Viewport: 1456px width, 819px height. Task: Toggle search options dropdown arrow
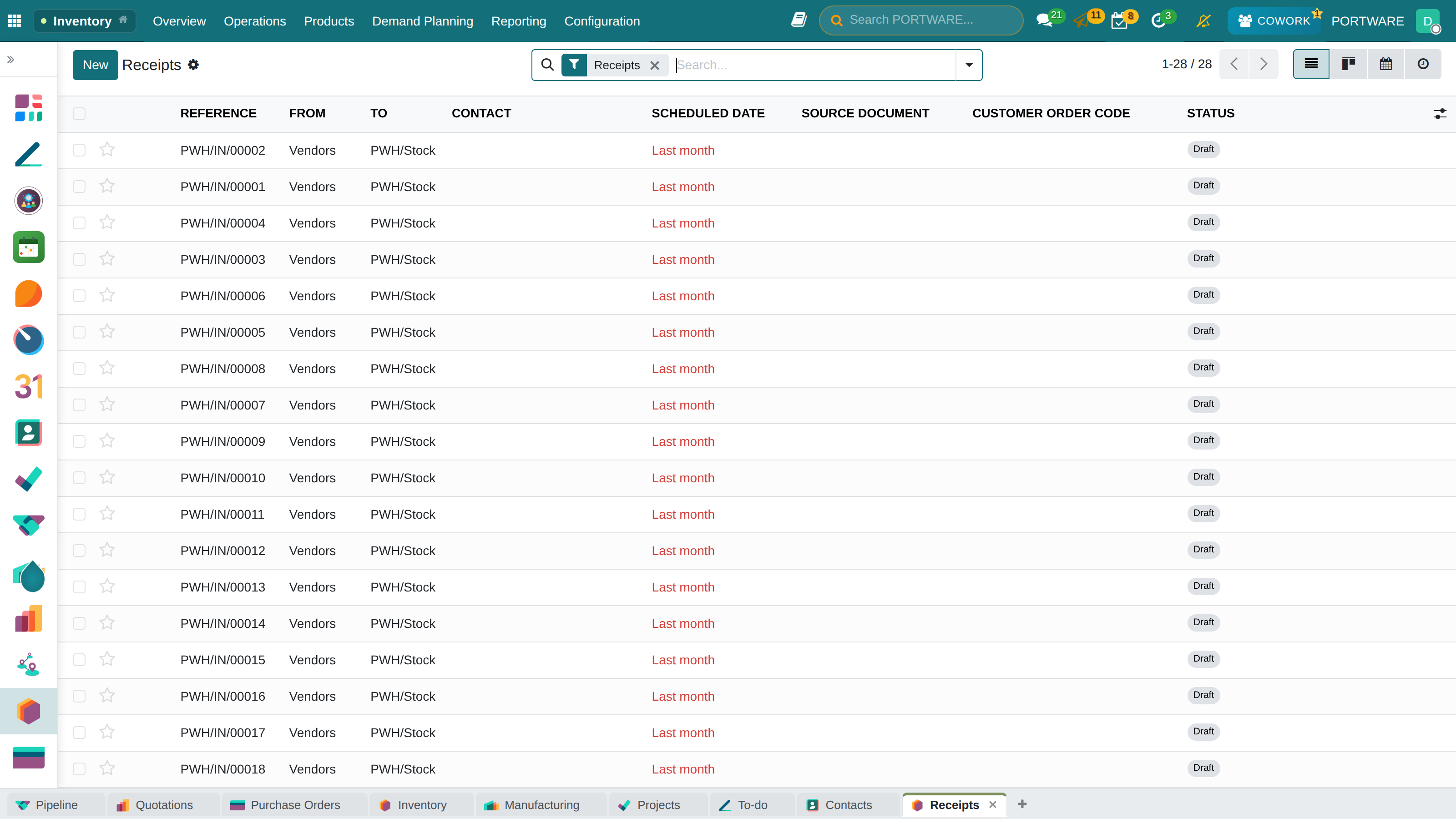pyautogui.click(x=969, y=65)
